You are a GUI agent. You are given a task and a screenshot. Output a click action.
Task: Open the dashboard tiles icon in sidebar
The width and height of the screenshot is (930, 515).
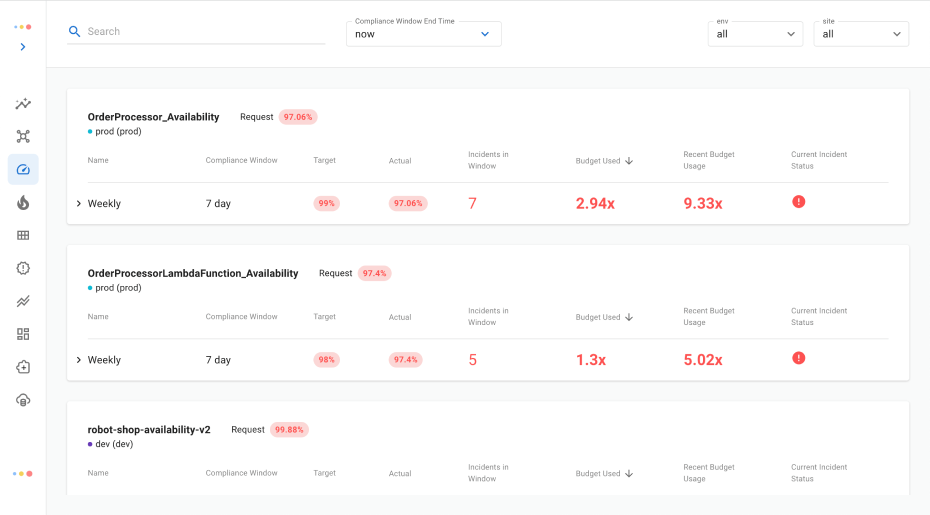pos(23,334)
